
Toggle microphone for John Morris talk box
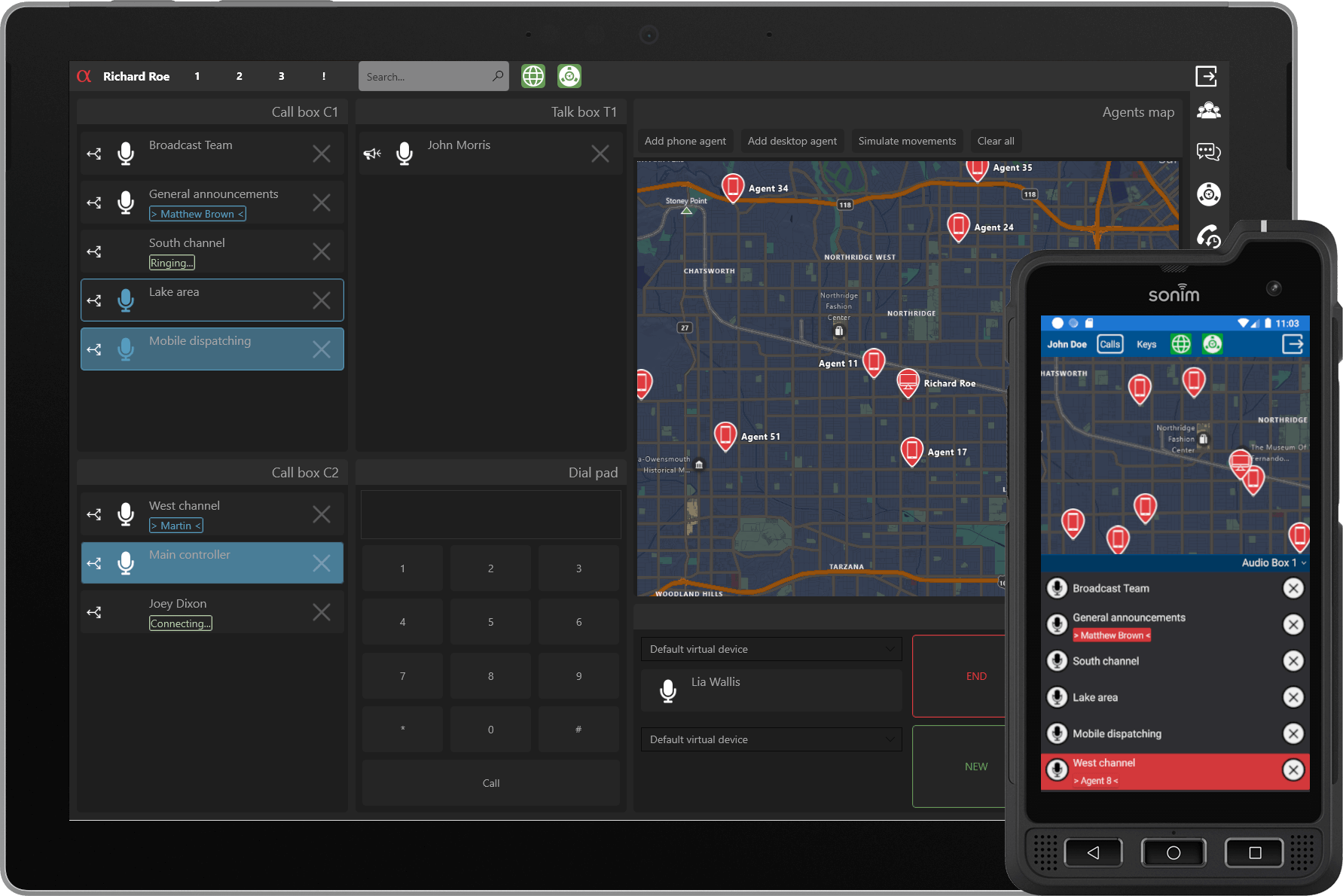pyautogui.click(x=404, y=154)
